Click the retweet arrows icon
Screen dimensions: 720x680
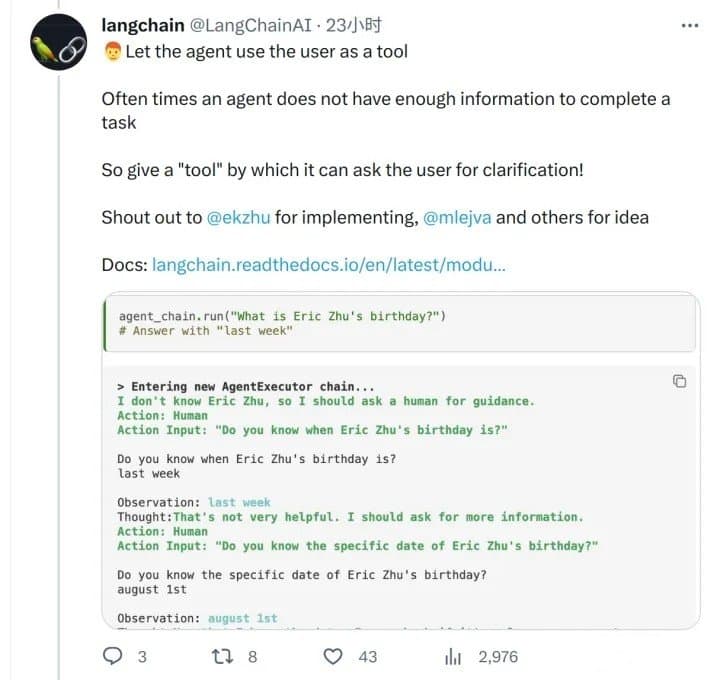pyautogui.click(x=225, y=656)
